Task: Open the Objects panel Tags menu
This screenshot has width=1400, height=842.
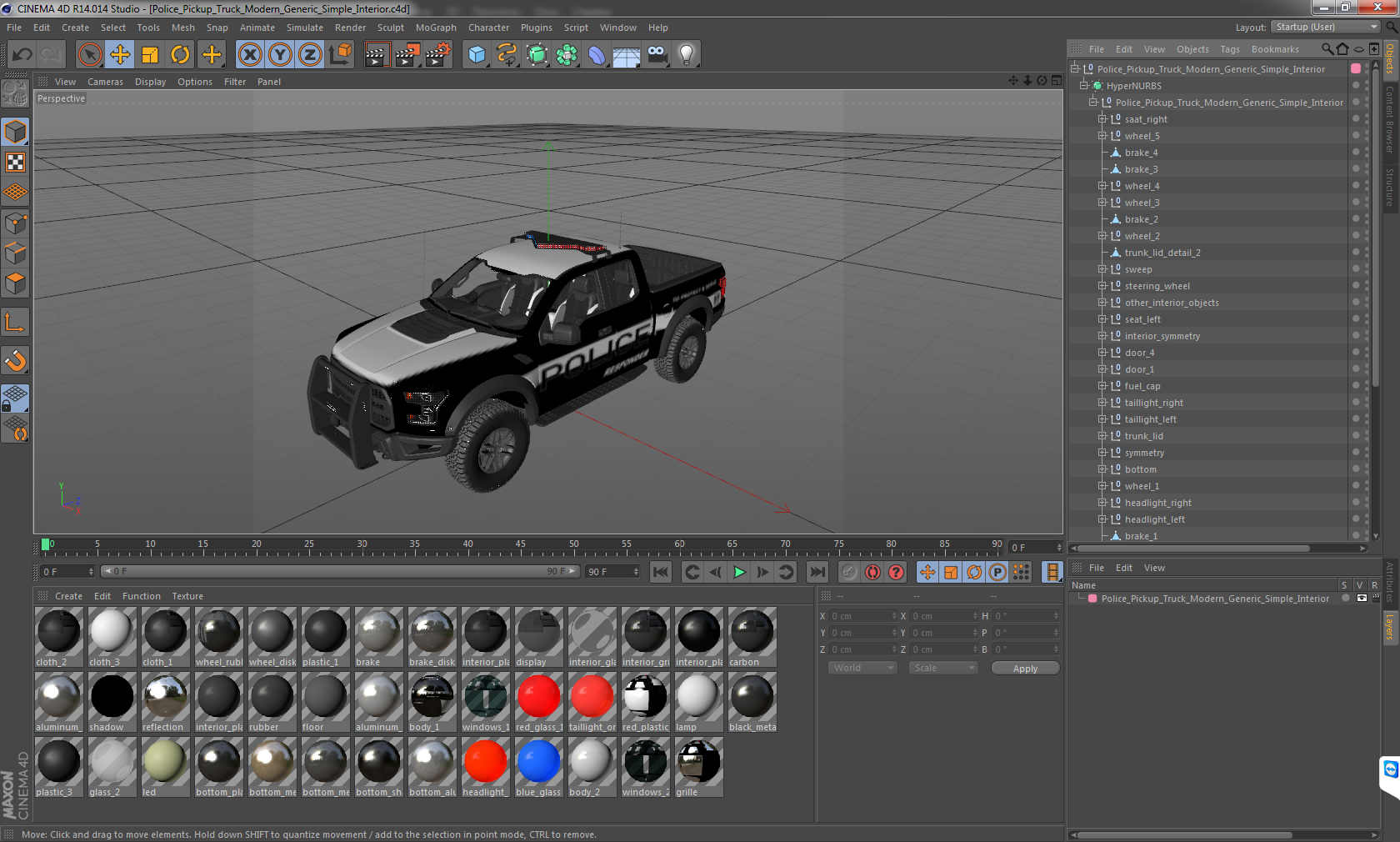Action: click(1230, 49)
